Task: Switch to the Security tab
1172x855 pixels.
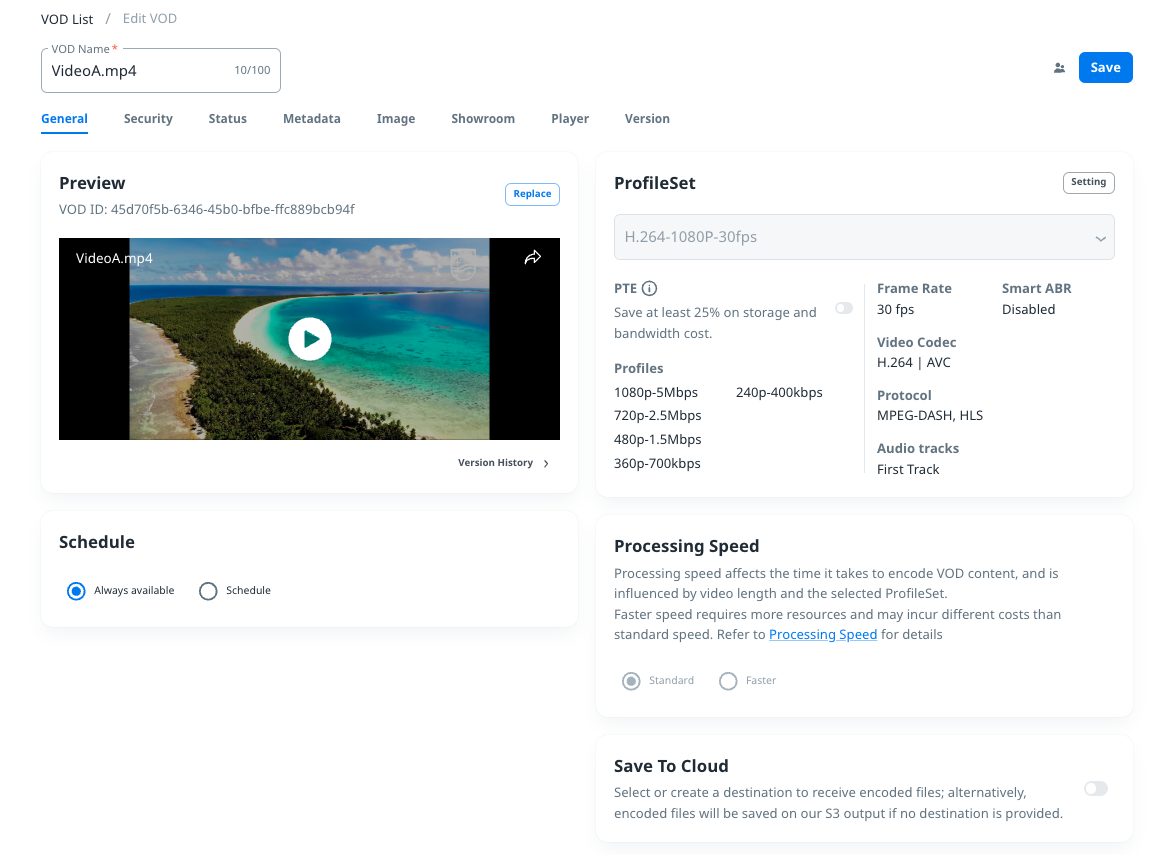Action: pyautogui.click(x=148, y=119)
